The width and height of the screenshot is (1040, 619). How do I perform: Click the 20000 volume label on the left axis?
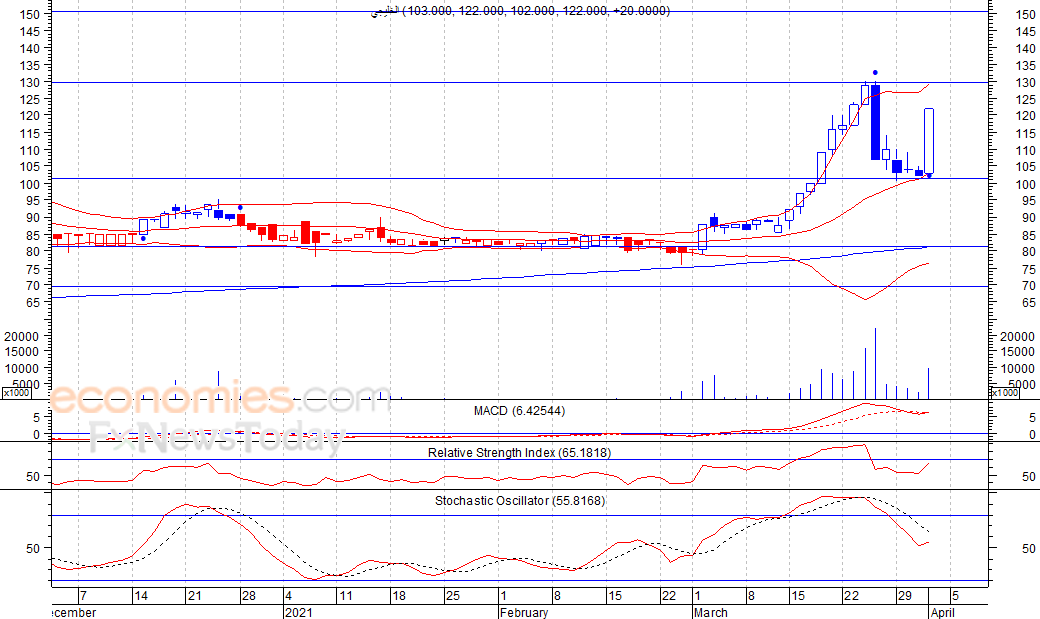point(22,336)
